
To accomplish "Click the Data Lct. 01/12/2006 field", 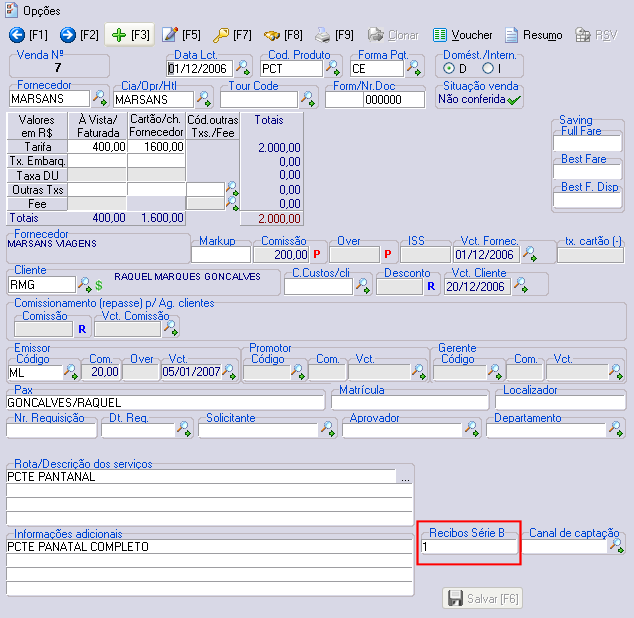I will tap(200, 68).
